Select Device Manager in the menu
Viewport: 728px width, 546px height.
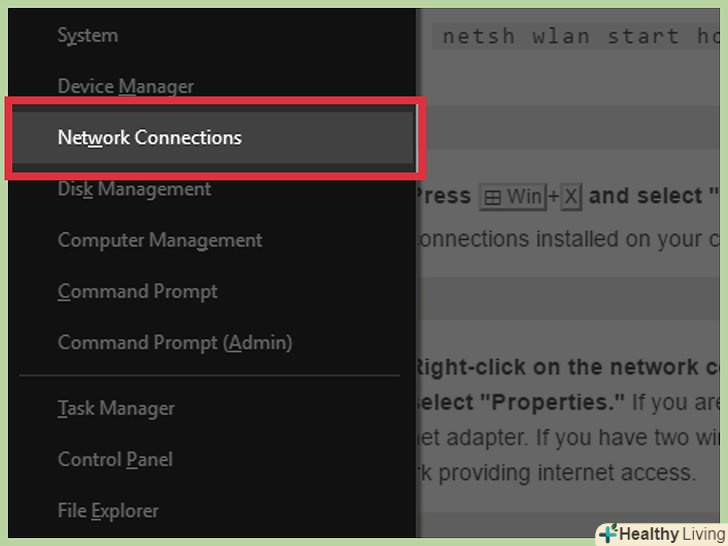tap(125, 87)
